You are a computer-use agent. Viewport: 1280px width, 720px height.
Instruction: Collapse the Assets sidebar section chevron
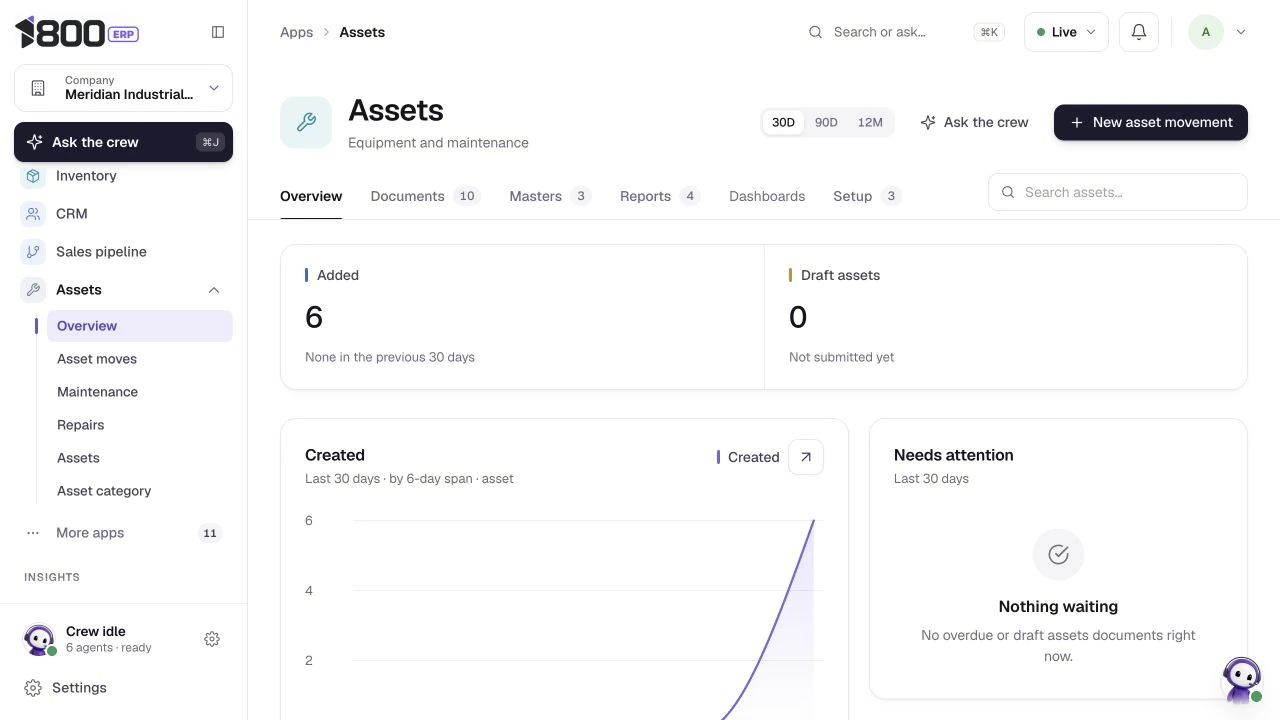click(x=213, y=290)
